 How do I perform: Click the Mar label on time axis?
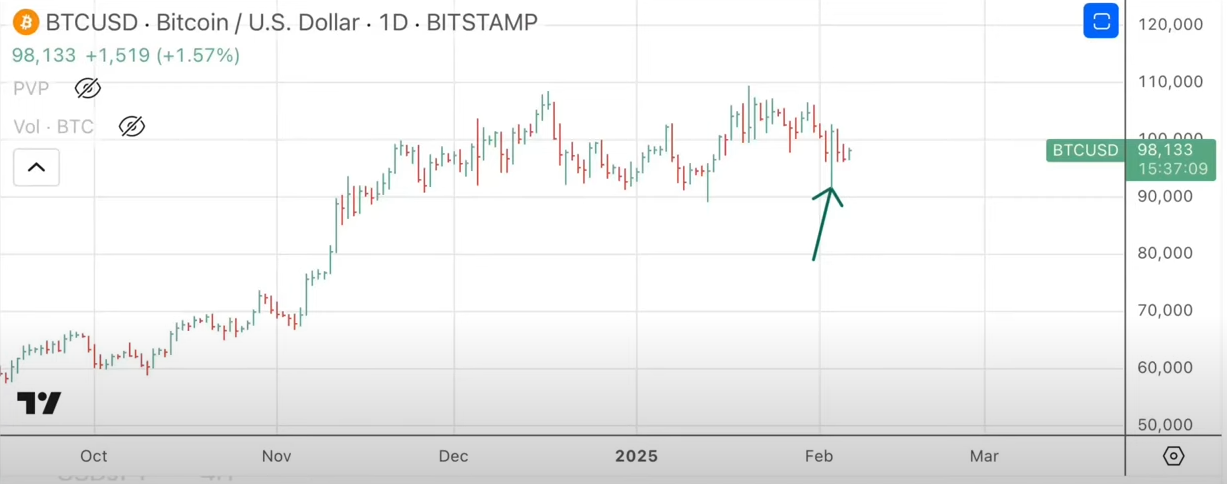tap(984, 456)
